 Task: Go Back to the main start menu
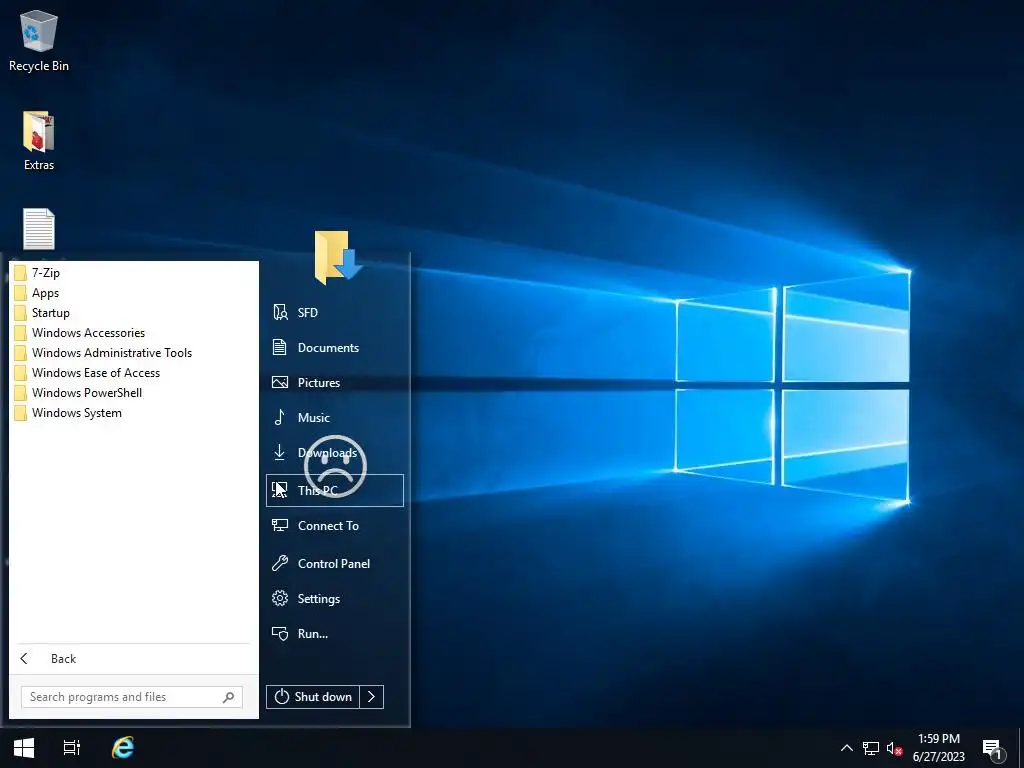coord(134,659)
